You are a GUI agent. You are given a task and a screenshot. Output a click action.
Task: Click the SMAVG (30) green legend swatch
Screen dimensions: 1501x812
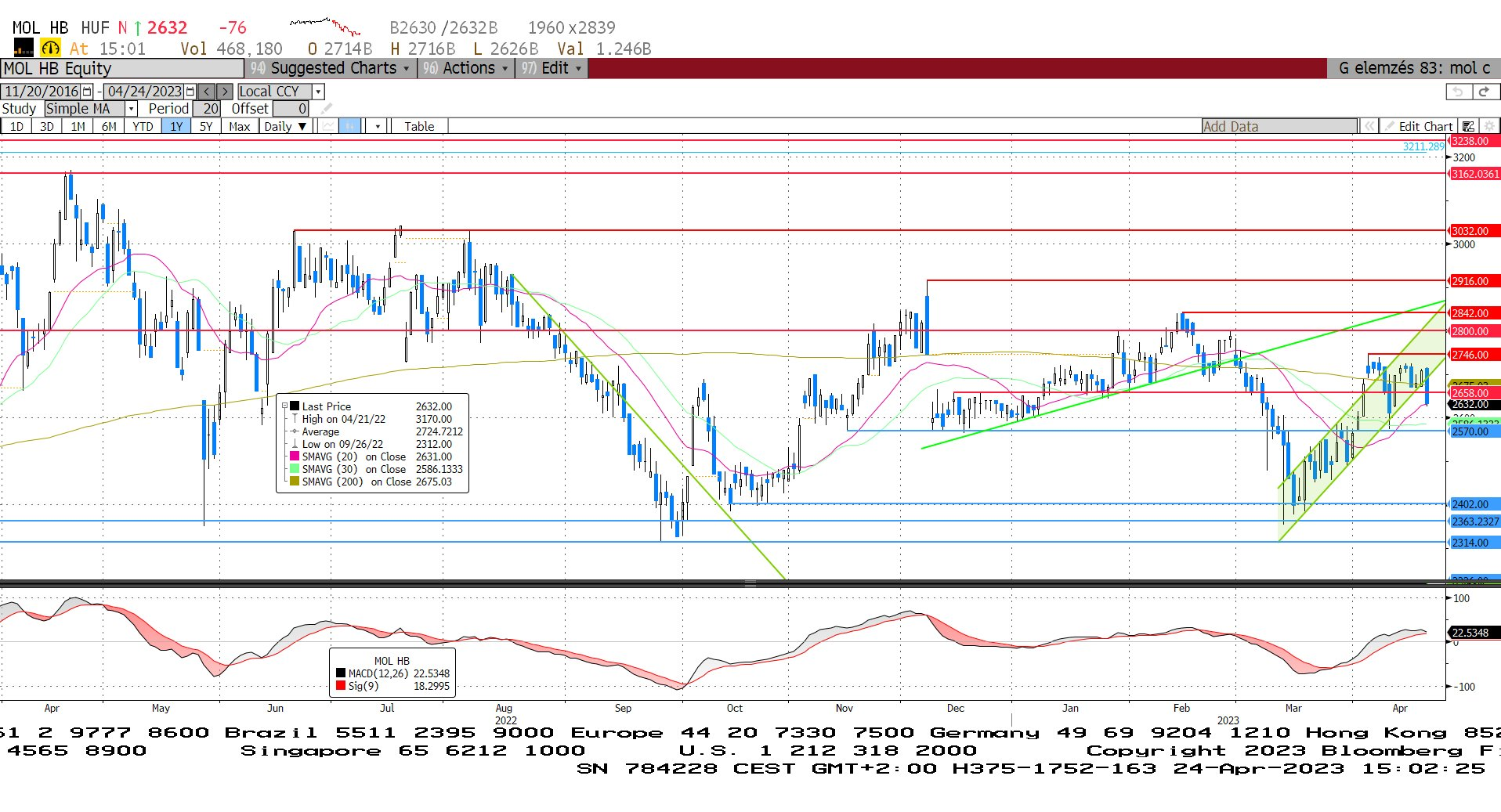(295, 469)
